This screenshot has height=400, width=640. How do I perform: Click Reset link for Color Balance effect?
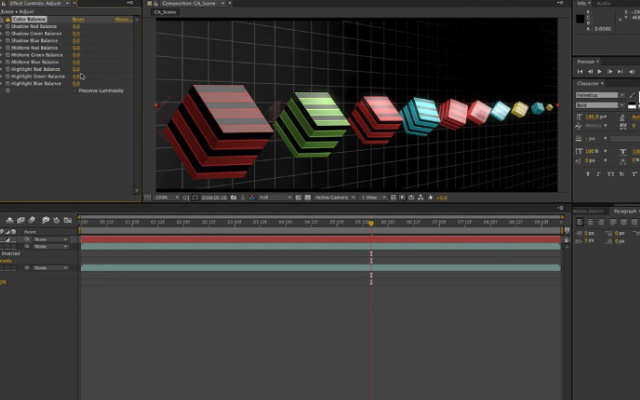pos(78,20)
